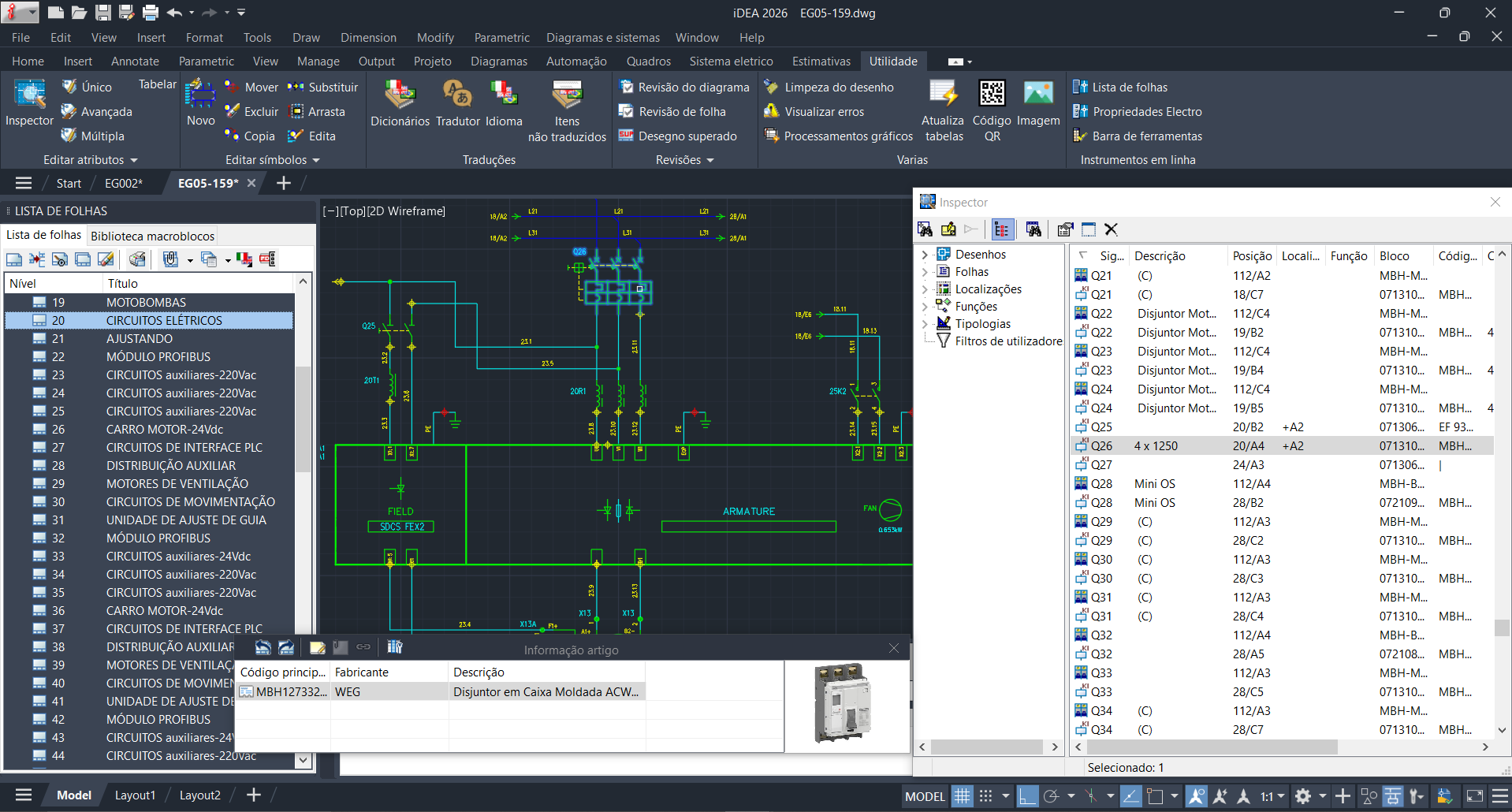Toggle ortho mode in the status bar

tap(1027, 795)
